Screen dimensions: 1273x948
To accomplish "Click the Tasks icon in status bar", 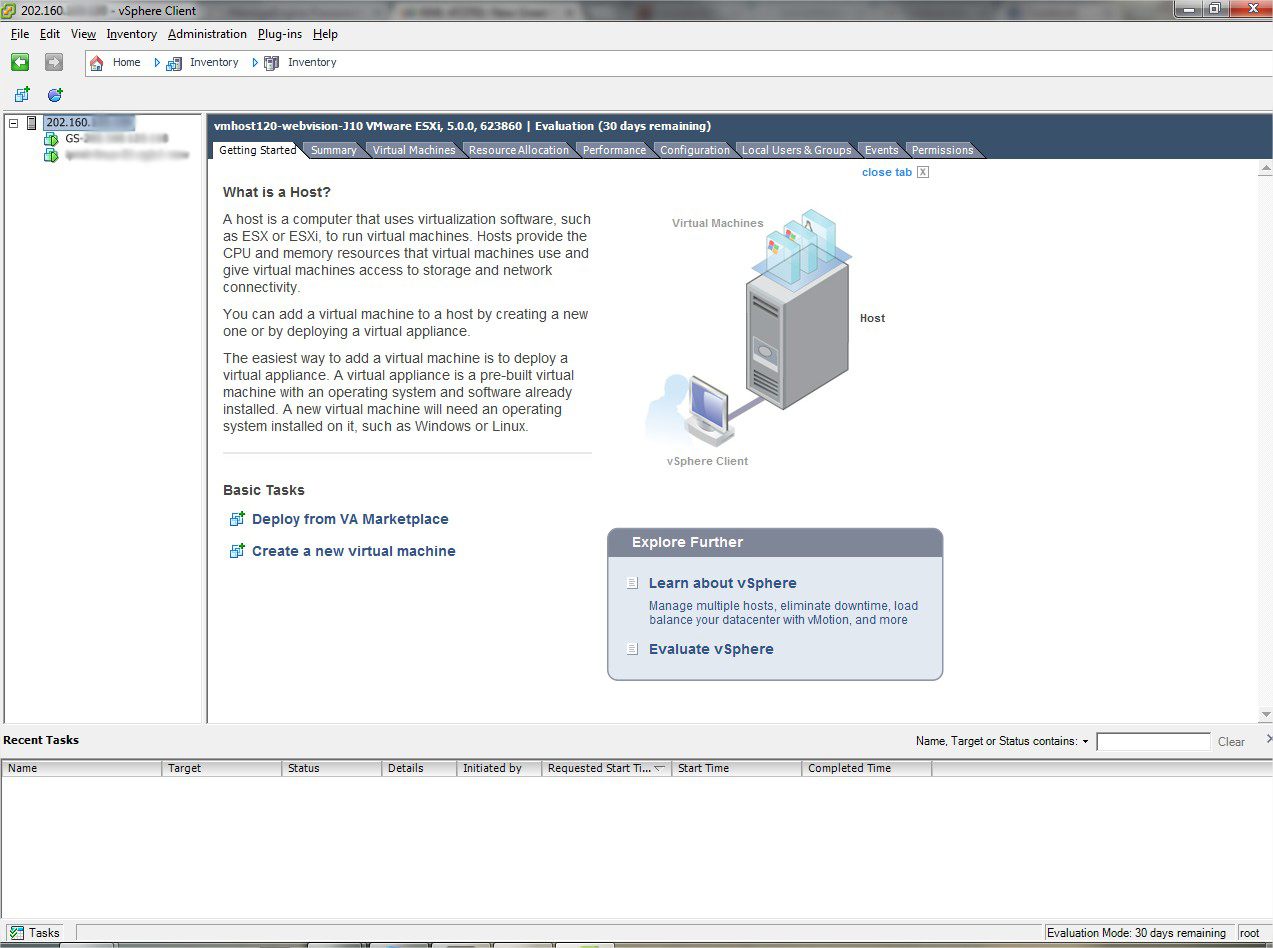I will pyautogui.click(x=17, y=933).
